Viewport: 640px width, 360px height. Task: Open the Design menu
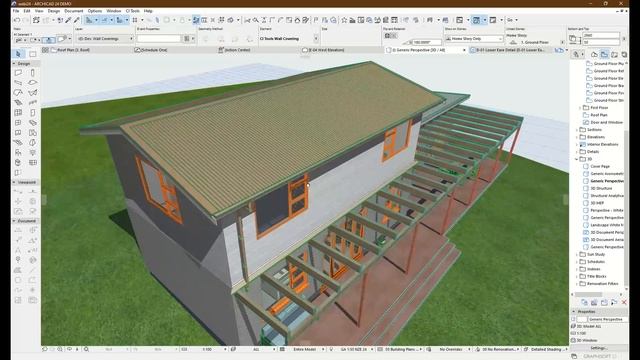tap(53, 11)
